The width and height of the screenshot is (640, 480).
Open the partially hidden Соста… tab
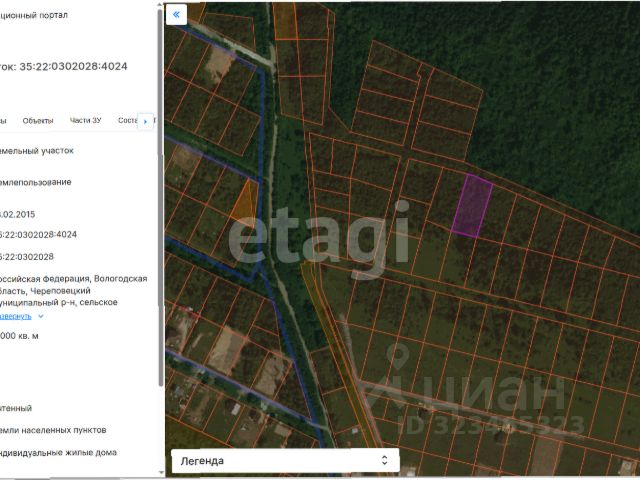pos(127,120)
